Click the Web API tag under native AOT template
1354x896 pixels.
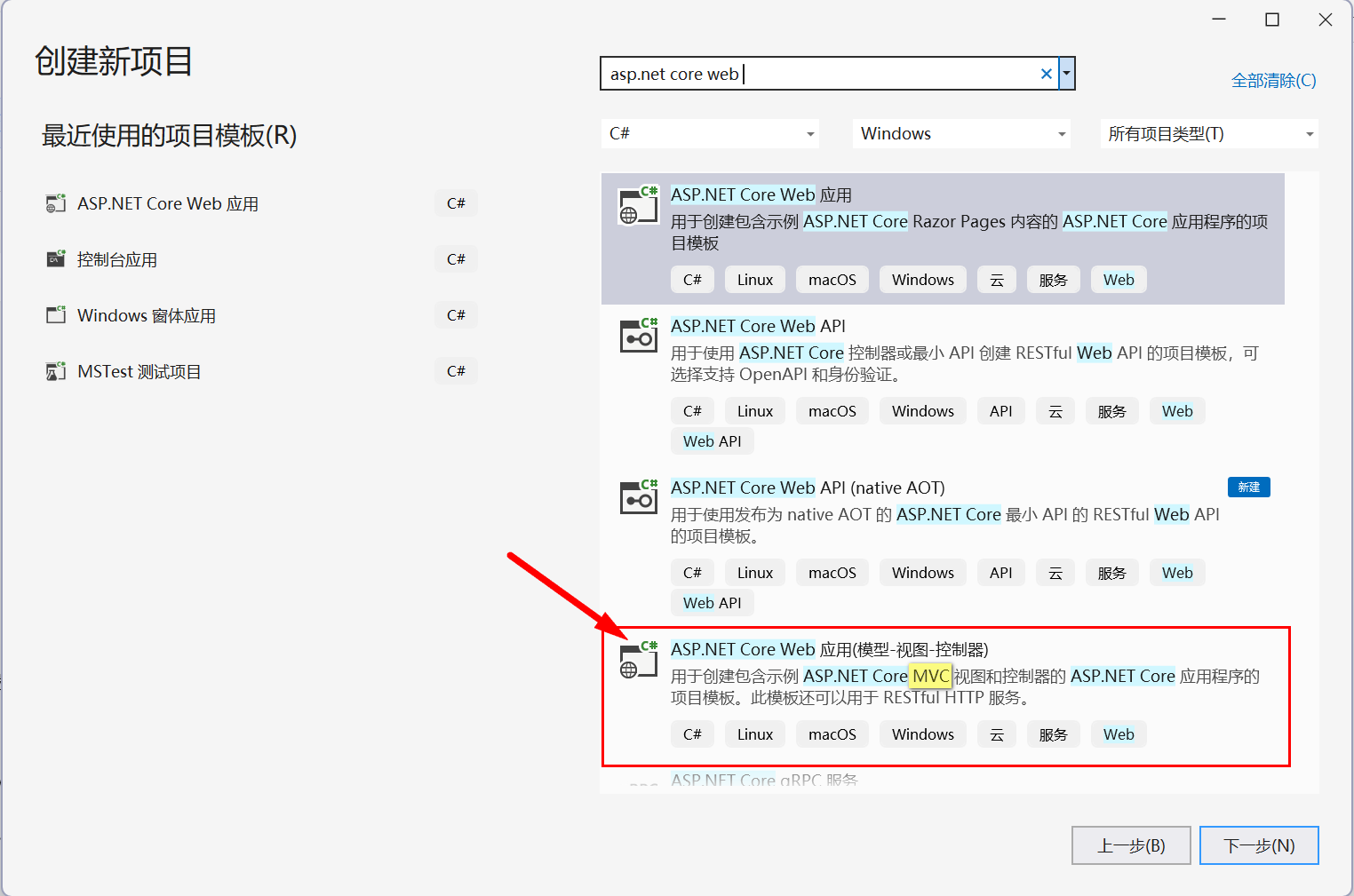(x=712, y=603)
